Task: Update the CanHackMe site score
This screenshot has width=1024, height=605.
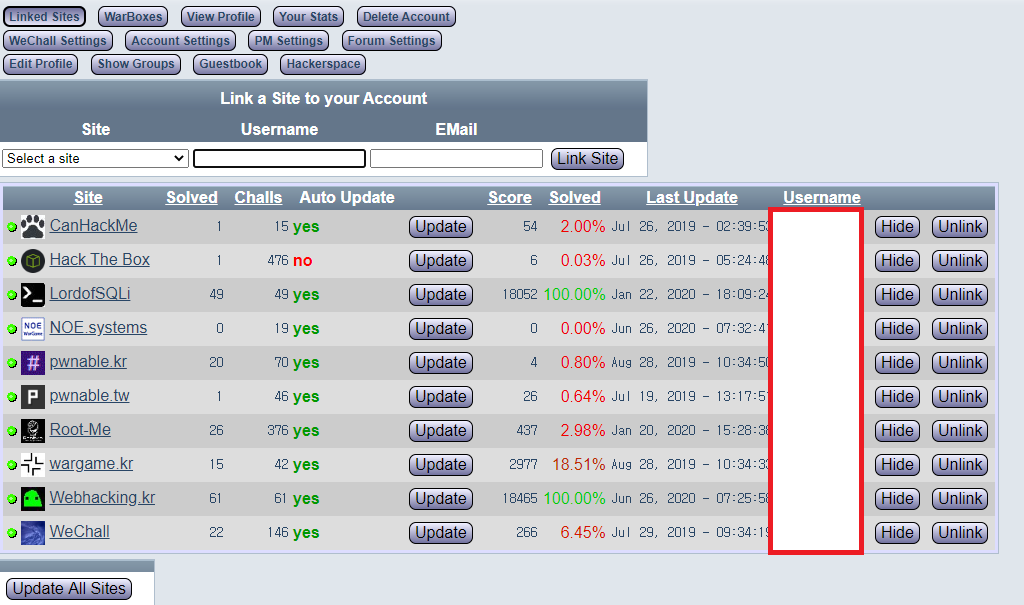Action: 441,227
